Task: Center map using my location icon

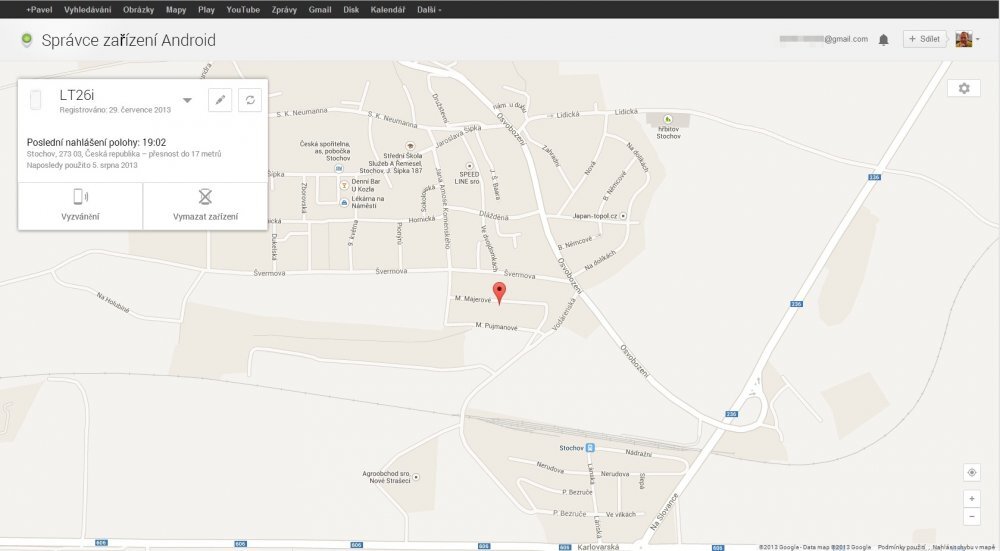Action: (x=971, y=473)
